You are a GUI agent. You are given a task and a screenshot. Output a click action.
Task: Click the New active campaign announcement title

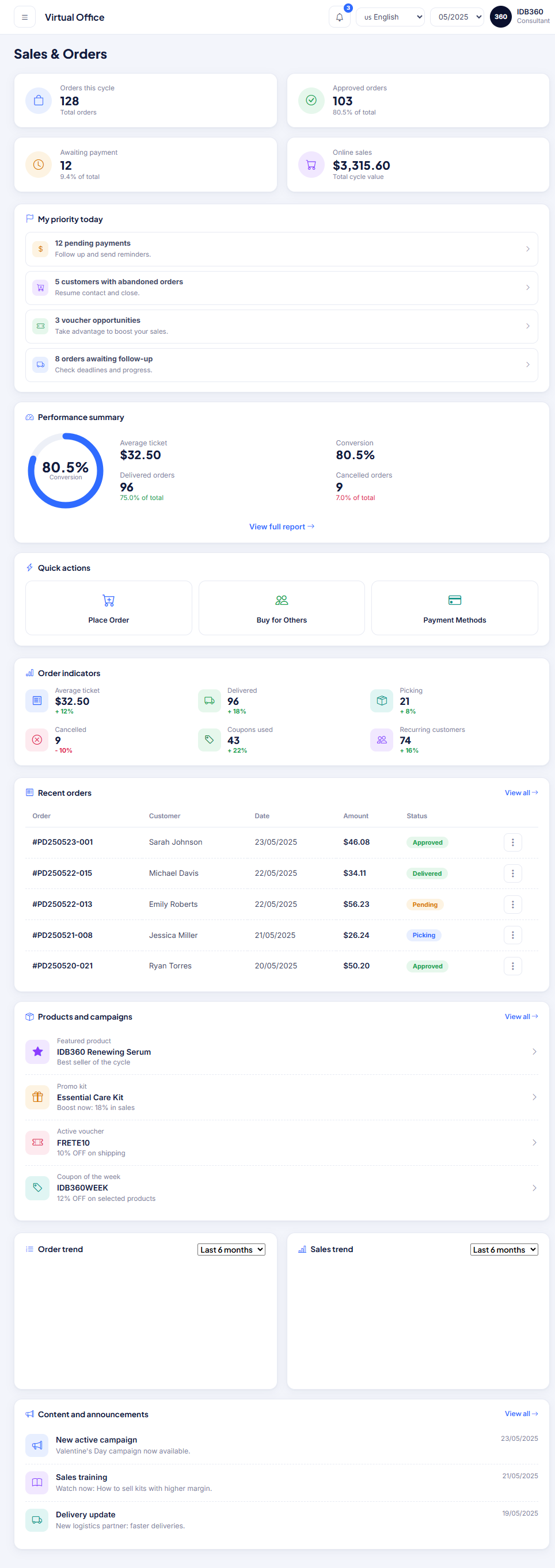[x=96, y=1440]
